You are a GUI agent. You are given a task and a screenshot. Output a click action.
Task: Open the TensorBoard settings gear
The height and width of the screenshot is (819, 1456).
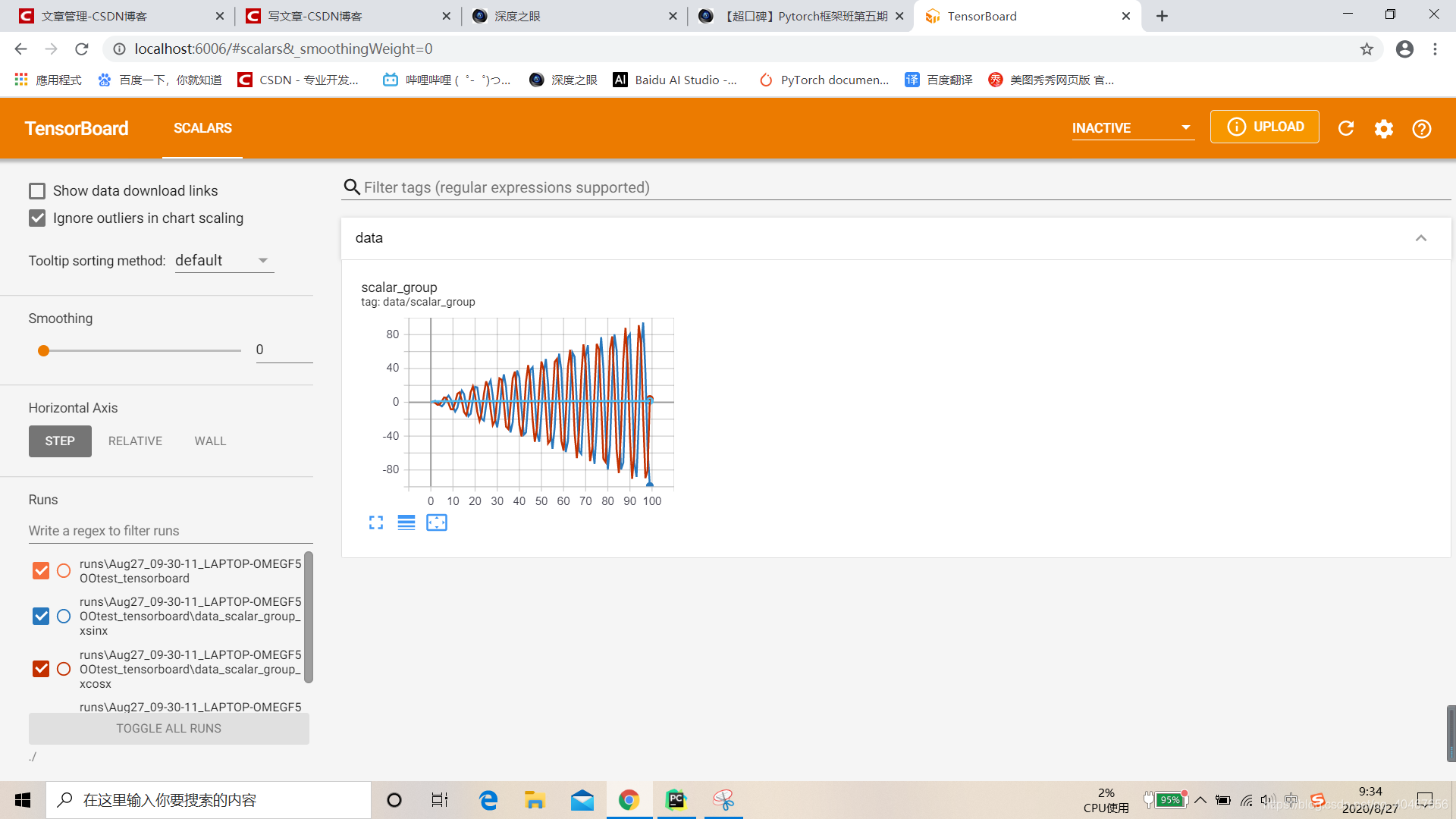tap(1384, 128)
